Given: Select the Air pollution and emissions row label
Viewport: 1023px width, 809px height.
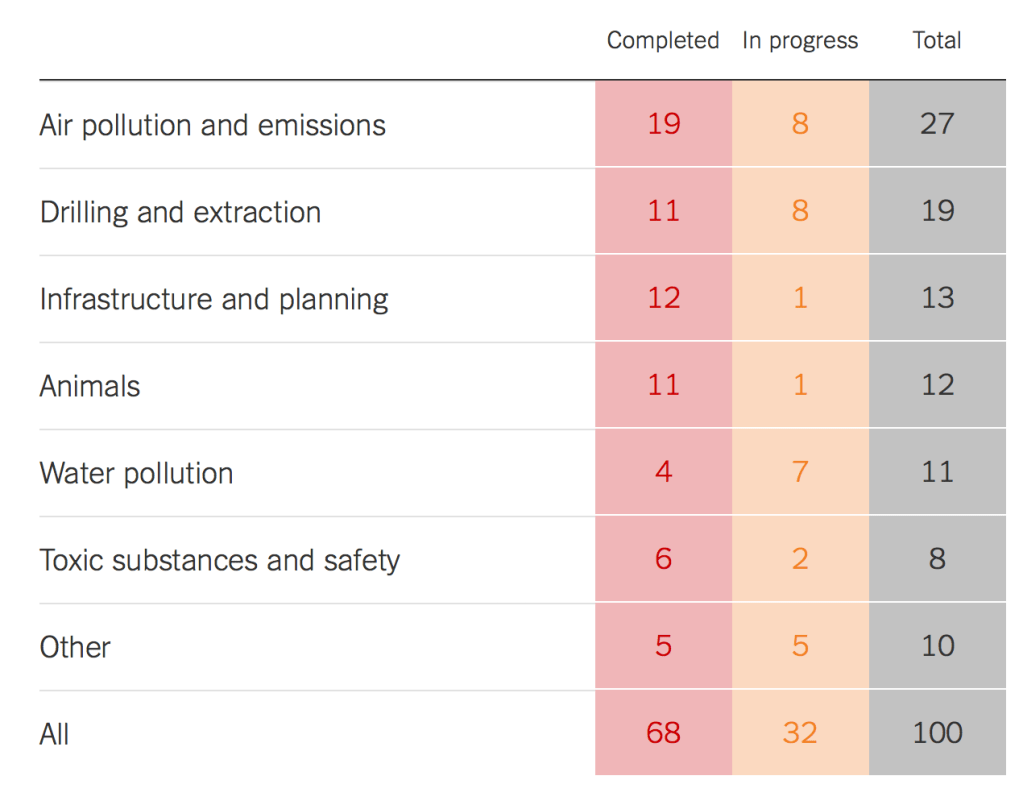Looking at the screenshot, I should coord(212,125).
